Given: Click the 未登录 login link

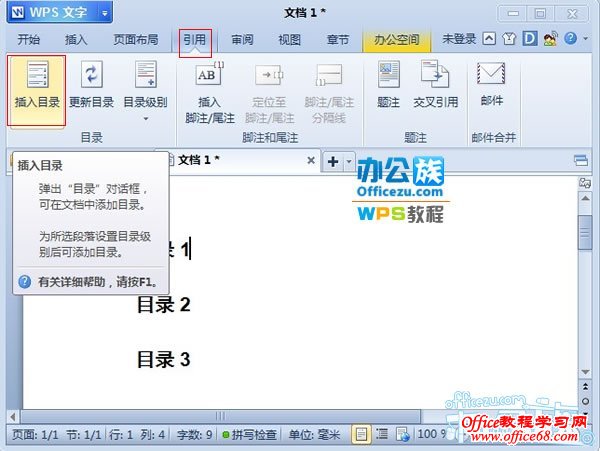Looking at the screenshot, I should point(459,39).
